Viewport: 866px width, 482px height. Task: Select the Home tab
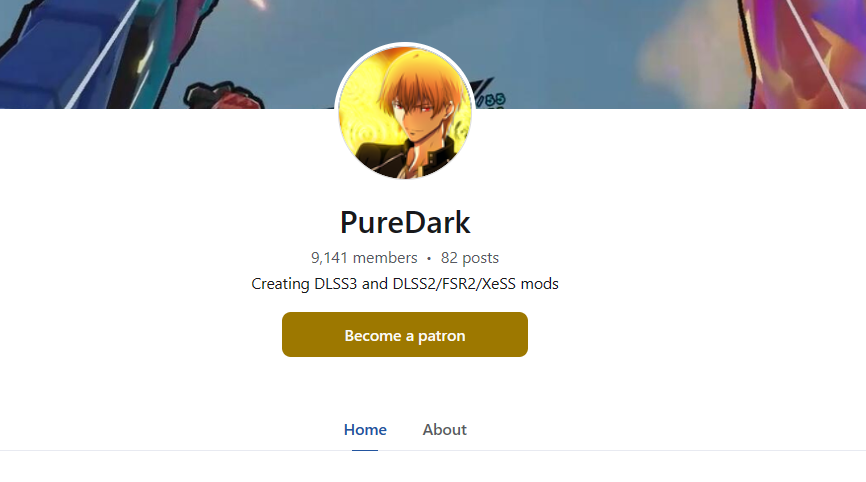click(x=365, y=430)
